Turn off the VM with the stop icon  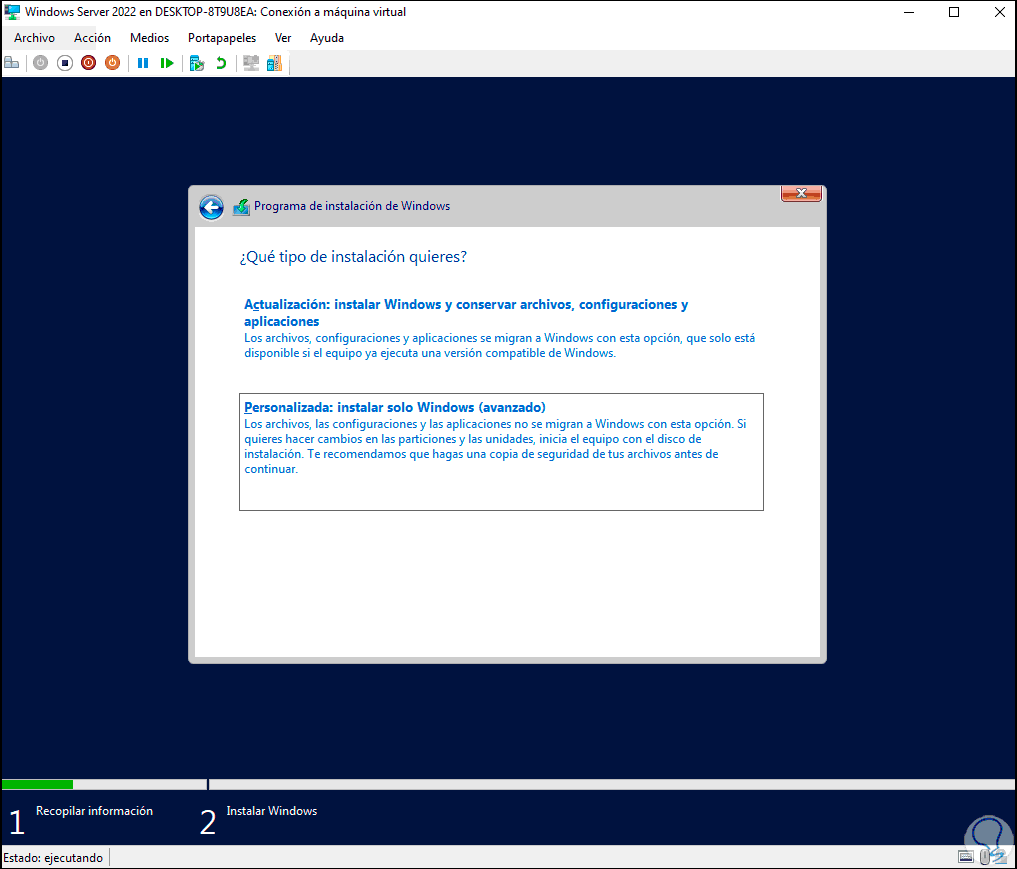[64, 63]
